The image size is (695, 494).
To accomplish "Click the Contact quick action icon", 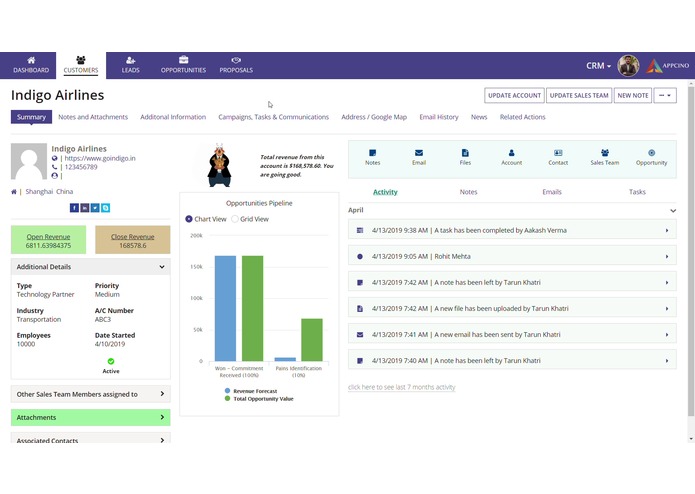I will click(558, 153).
